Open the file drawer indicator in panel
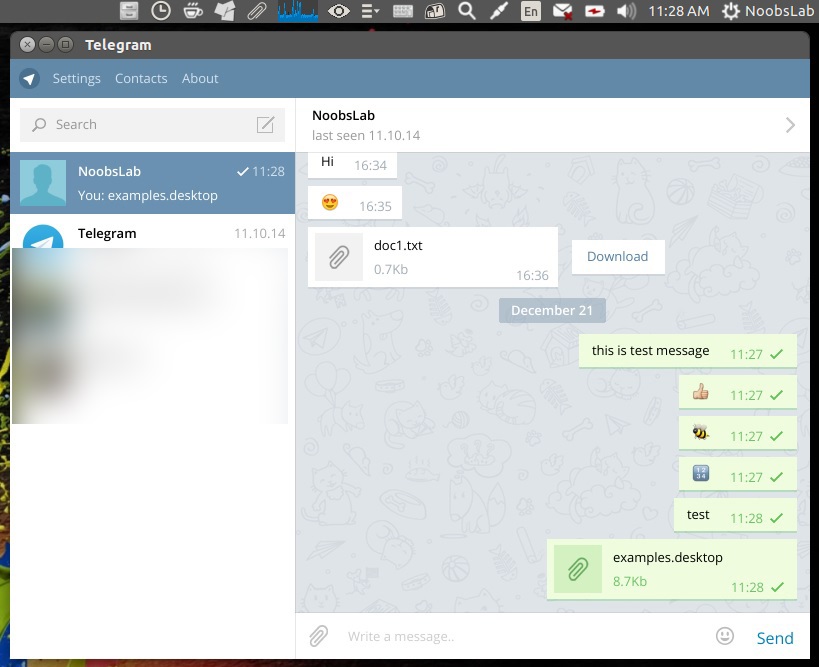This screenshot has height=667, width=819. coord(129,11)
